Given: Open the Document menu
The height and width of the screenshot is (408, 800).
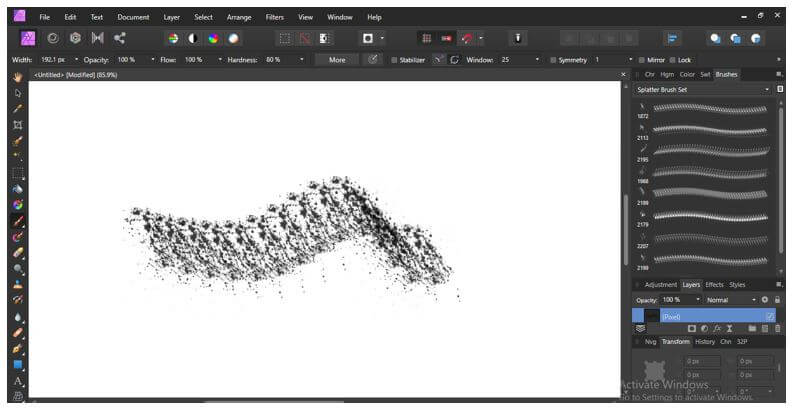Looking at the screenshot, I should (133, 17).
